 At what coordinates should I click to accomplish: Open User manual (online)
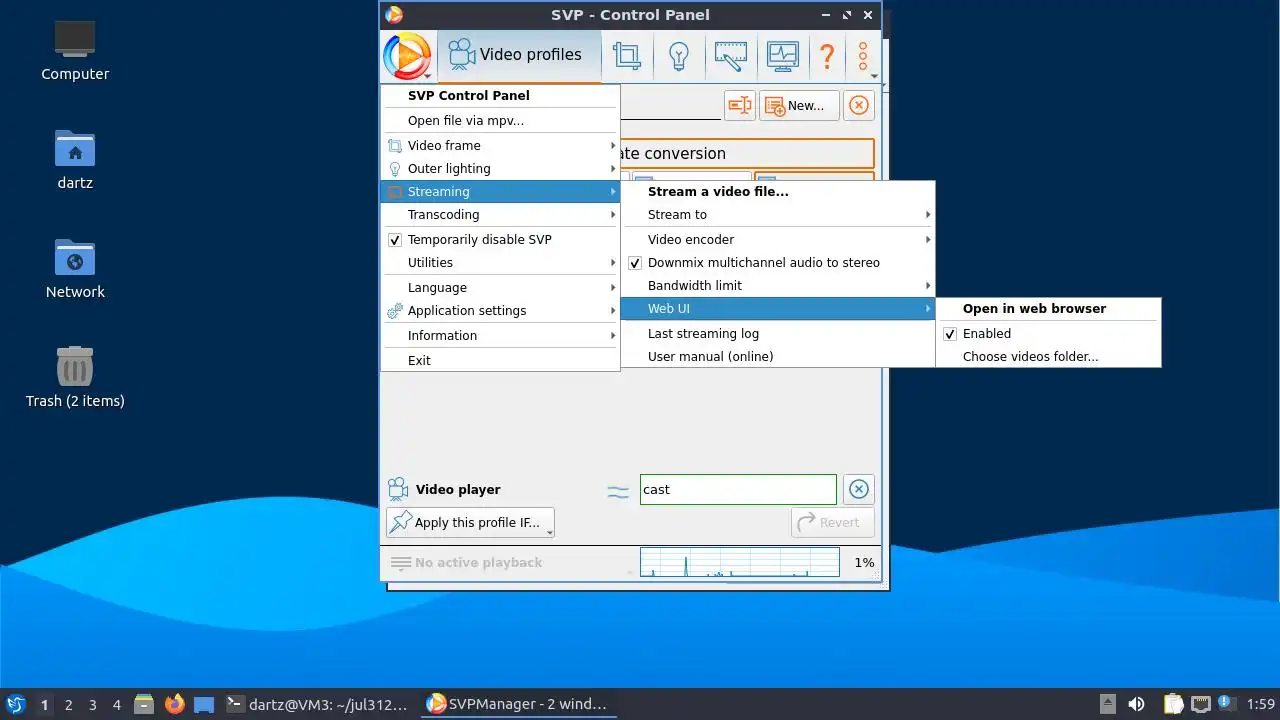click(x=778, y=357)
